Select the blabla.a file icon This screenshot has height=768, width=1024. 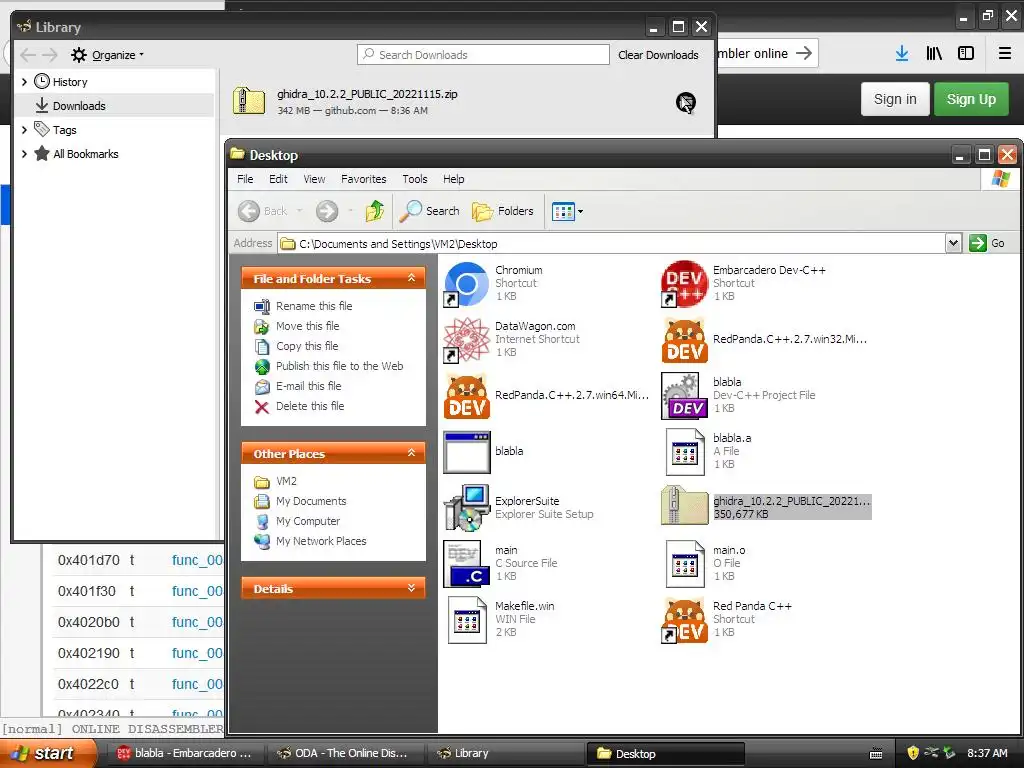[x=684, y=452]
